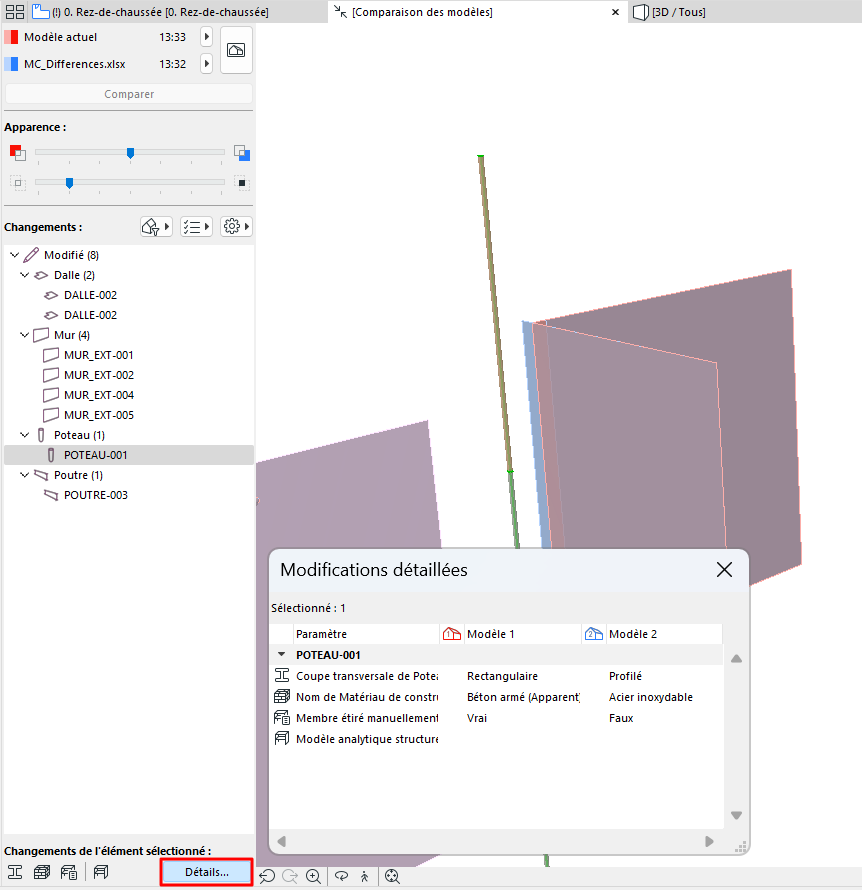Click the model blend slider handle
The width and height of the screenshot is (862, 890).
tap(131, 153)
